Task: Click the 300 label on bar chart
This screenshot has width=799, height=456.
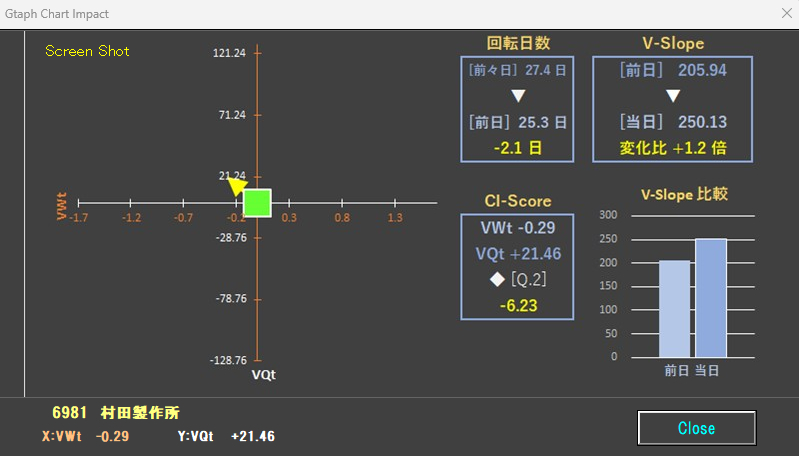Action: (x=608, y=215)
